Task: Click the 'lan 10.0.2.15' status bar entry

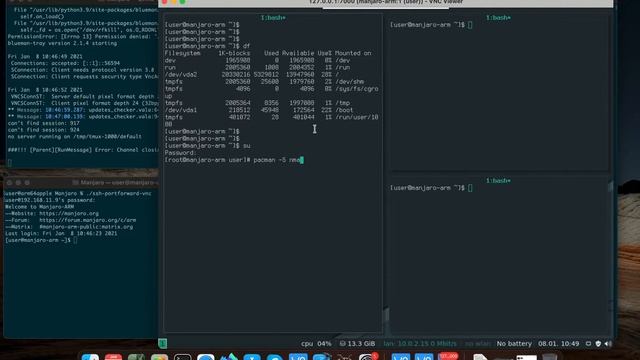Action: [420, 344]
